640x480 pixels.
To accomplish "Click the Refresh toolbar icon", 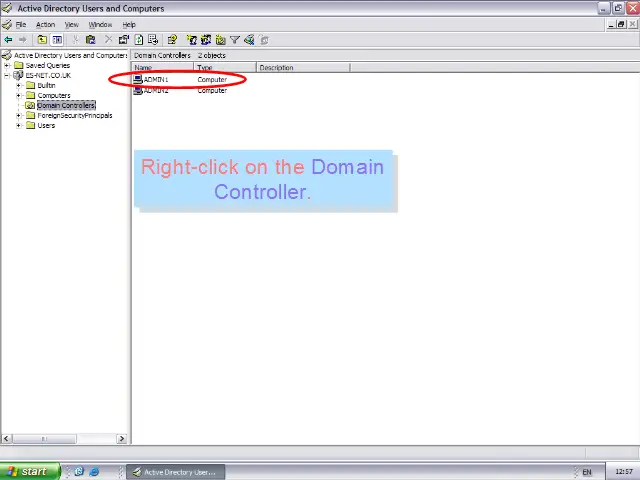I will [139, 40].
